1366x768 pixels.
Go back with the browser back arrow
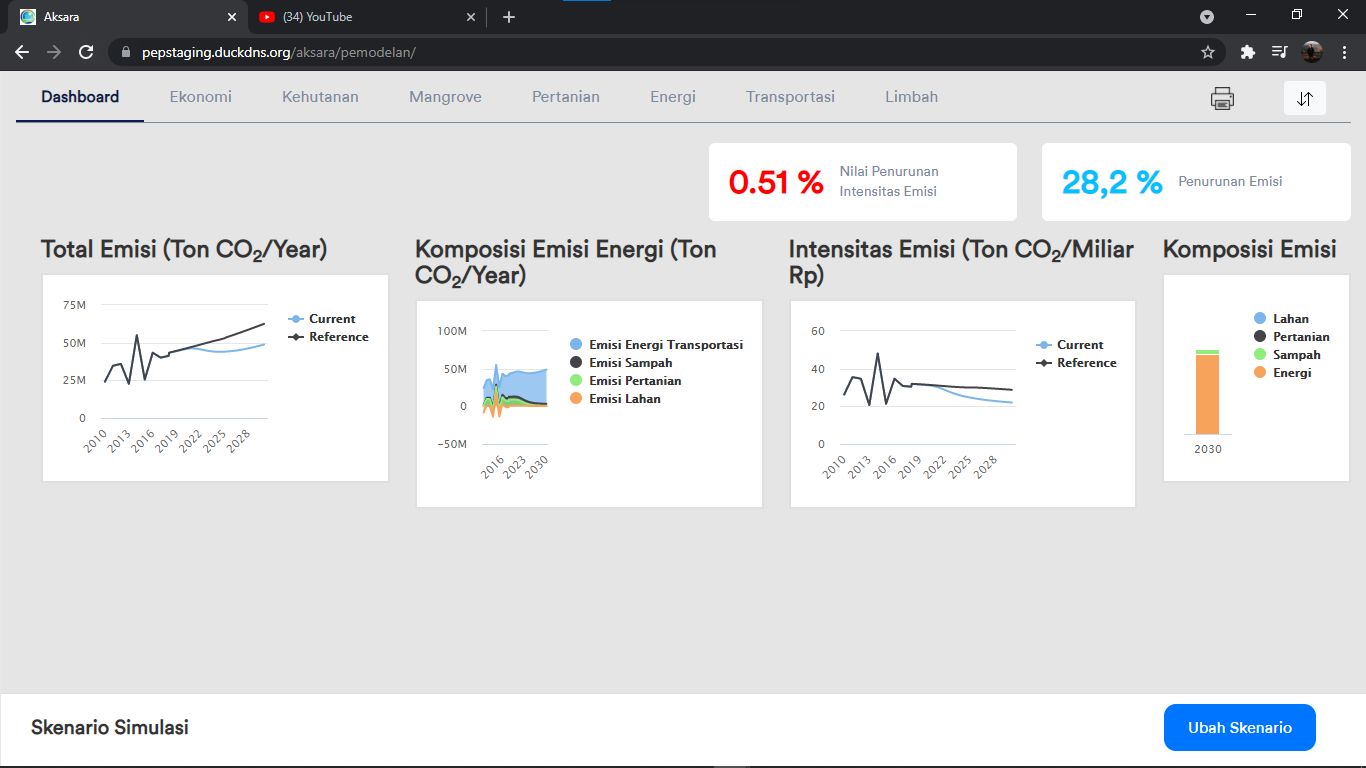click(22, 52)
